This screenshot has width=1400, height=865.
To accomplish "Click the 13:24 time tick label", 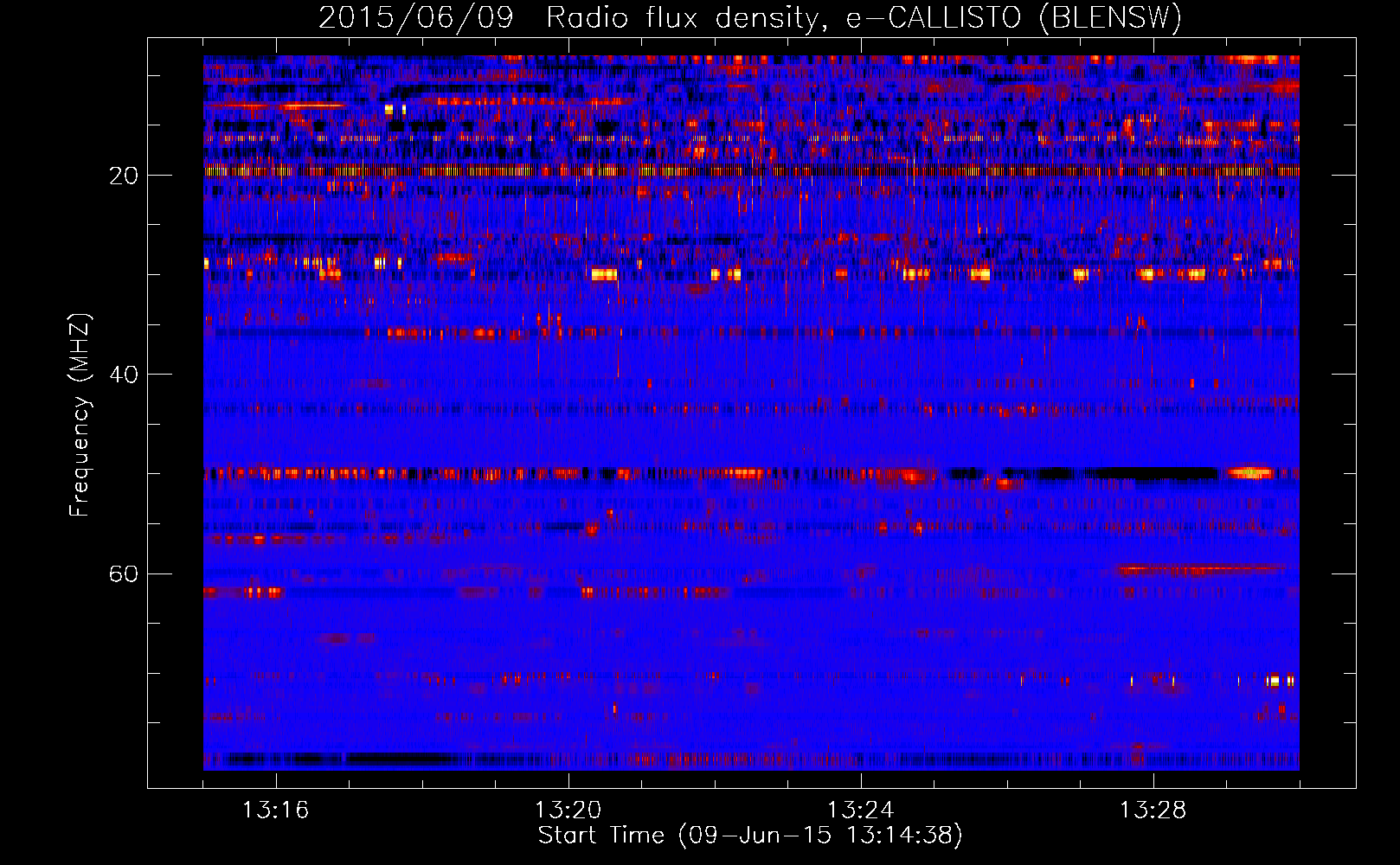I will click(x=860, y=811).
